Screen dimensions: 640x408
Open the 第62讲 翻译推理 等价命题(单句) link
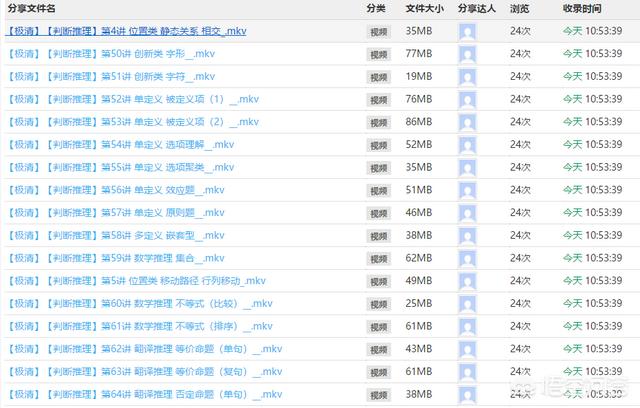(x=144, y=349)
